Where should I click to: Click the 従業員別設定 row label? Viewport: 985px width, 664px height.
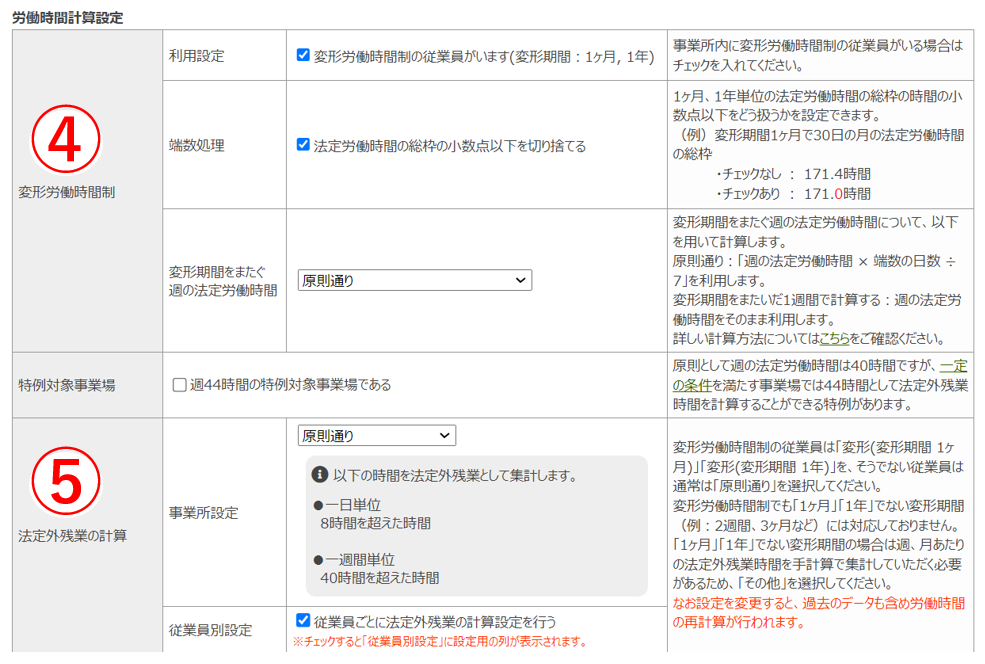(211, 630)
